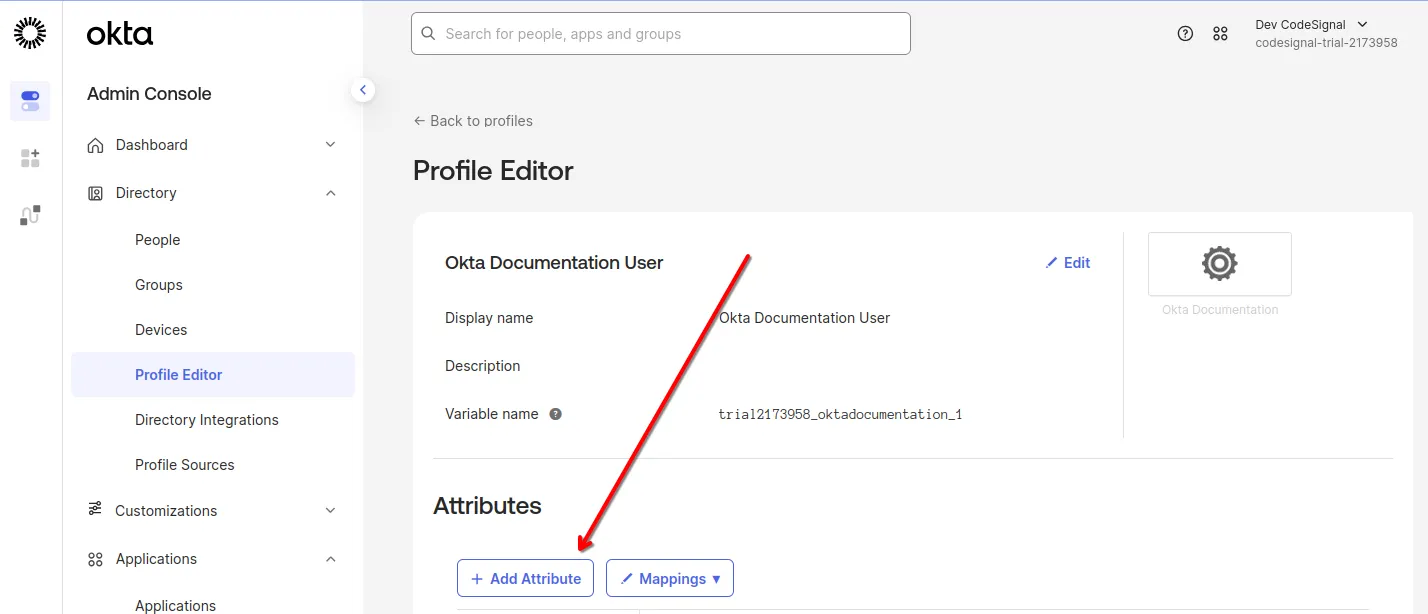Click the Customizations sliders icon
The height and width of the screenshot is (614, 1428).
tap(95, 509)
